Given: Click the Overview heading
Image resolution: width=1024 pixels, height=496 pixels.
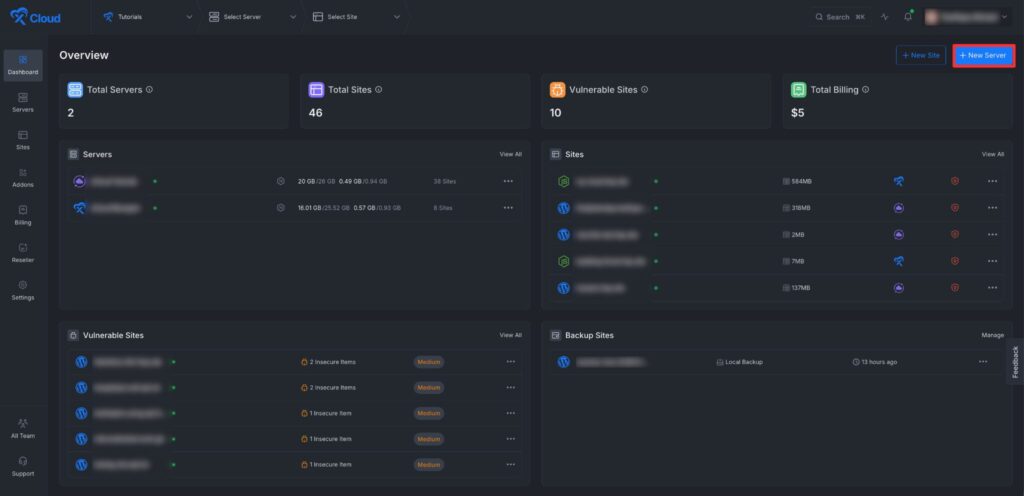Looking at the screenshot, I should pyautogui.click(x=84, y=55).
